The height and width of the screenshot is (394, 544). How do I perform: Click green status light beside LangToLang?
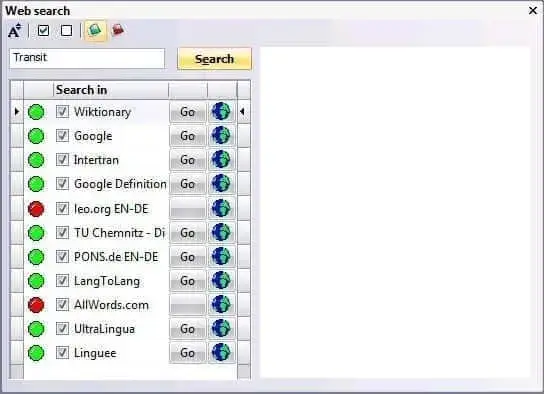coord(36,281)
